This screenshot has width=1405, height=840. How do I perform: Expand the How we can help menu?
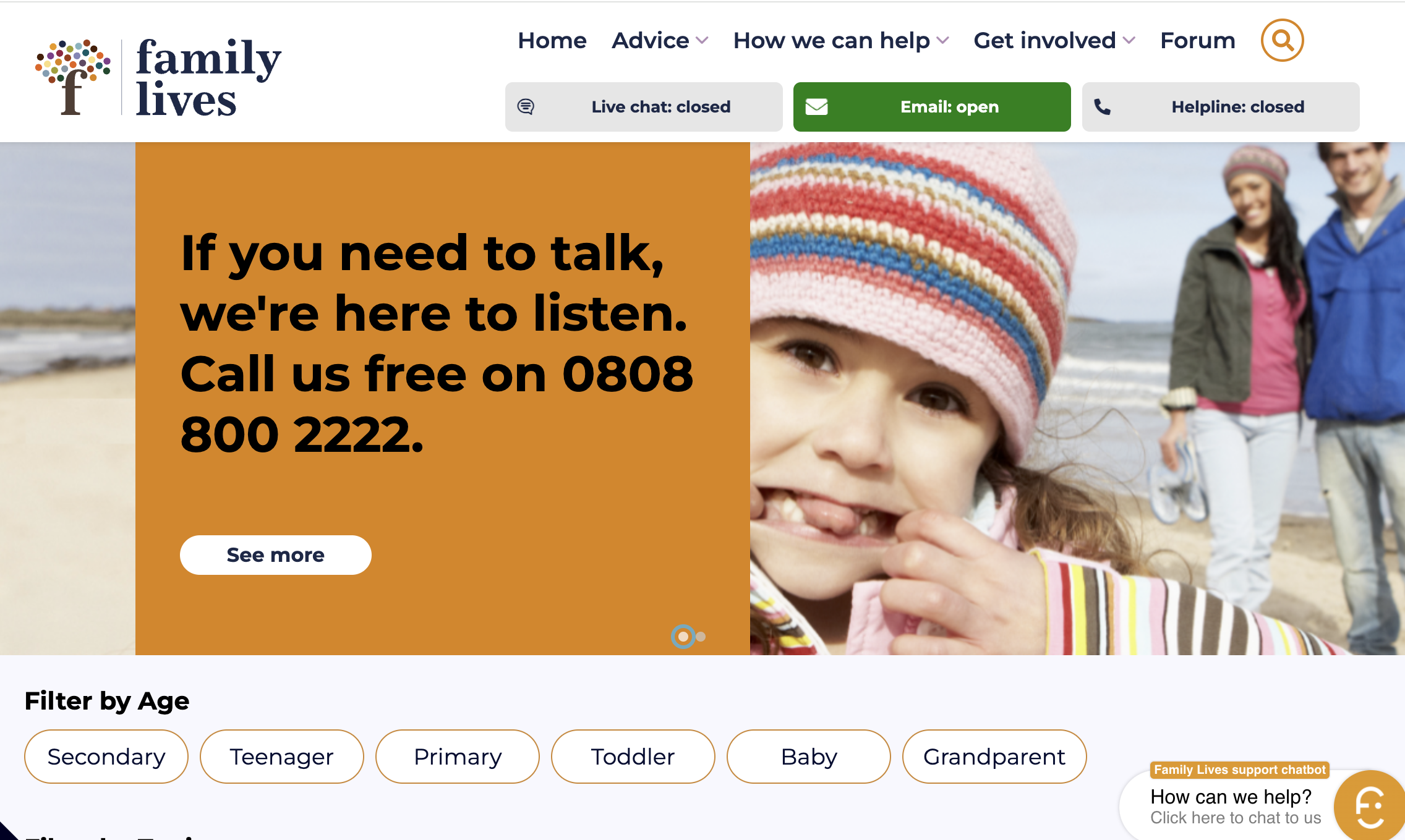[840, 41]
